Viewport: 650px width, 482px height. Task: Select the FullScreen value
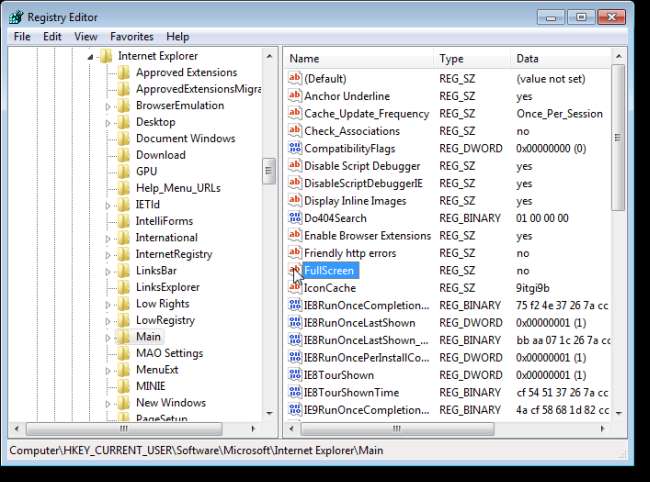pos(329,270)
